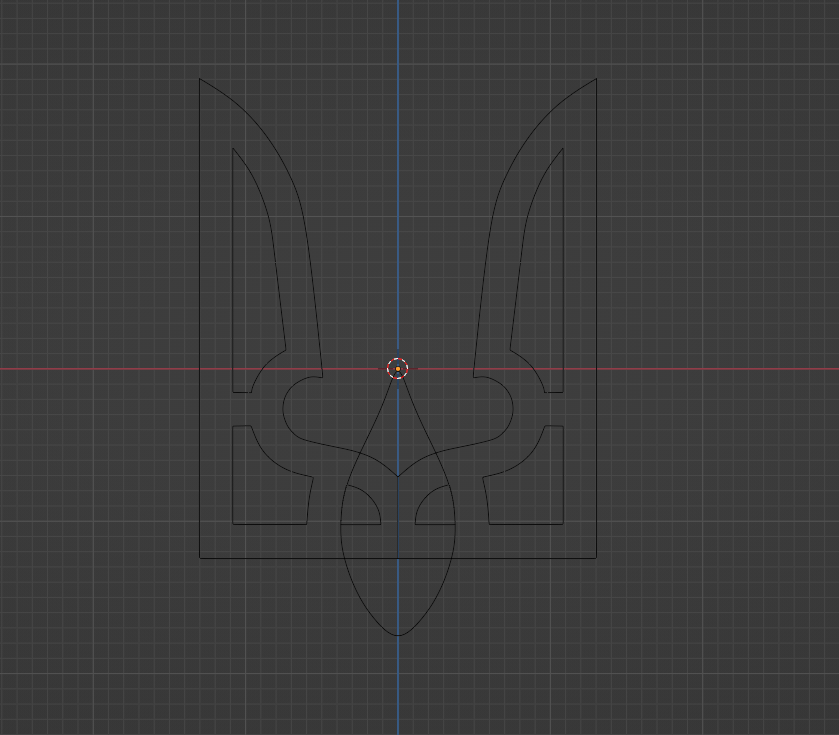
Task: Click the orange origin dot inside 3D cursor
Action: click(x=398, y=369)
